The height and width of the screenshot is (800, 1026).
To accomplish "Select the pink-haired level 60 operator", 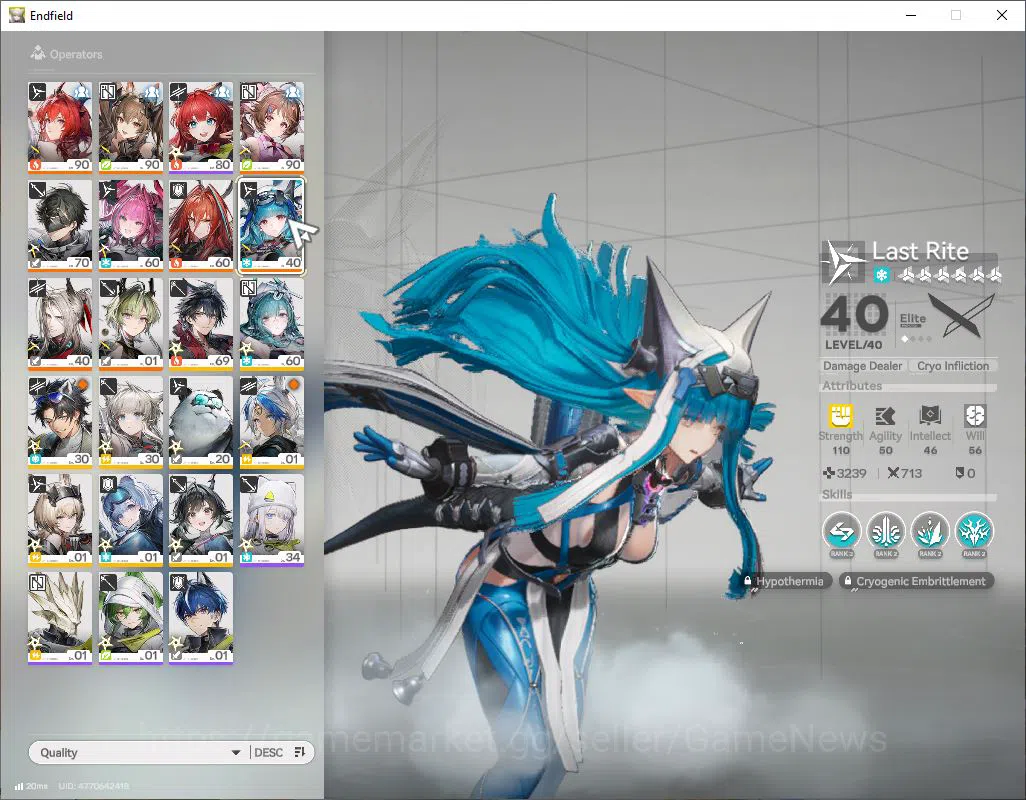I will [130, 226].
